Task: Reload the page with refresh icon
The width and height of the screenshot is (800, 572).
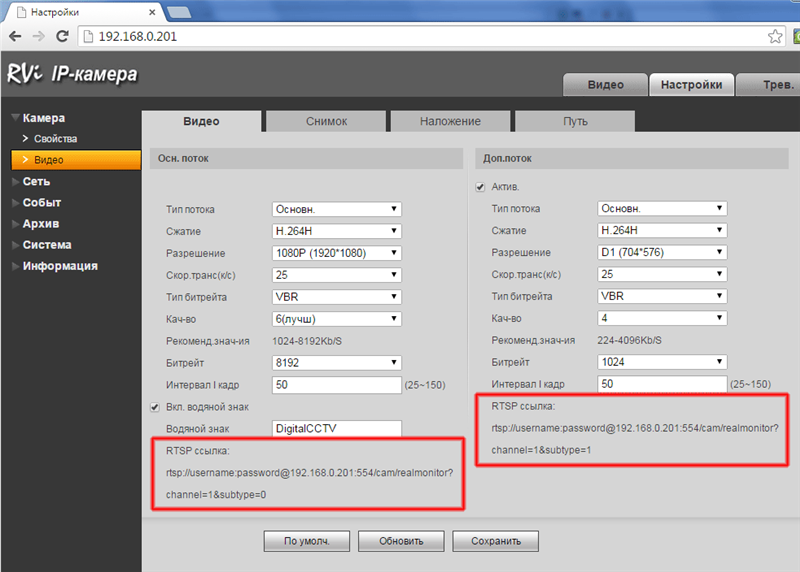Action: [x=62, y=36]
